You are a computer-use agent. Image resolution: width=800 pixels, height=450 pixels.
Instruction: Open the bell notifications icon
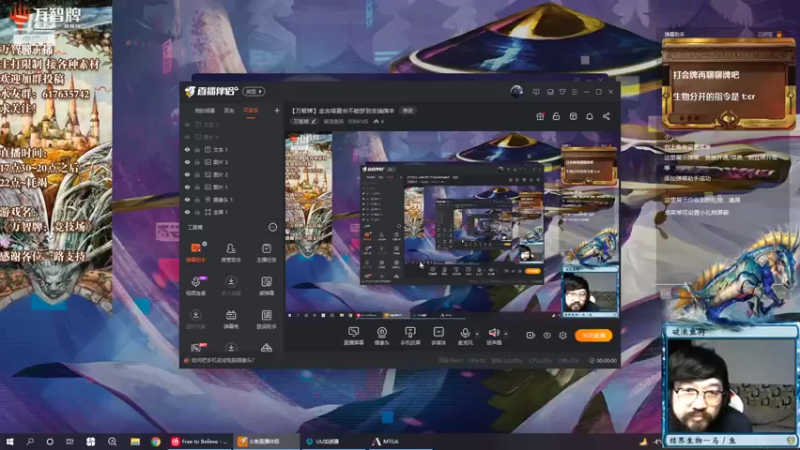tap(589, 116)
